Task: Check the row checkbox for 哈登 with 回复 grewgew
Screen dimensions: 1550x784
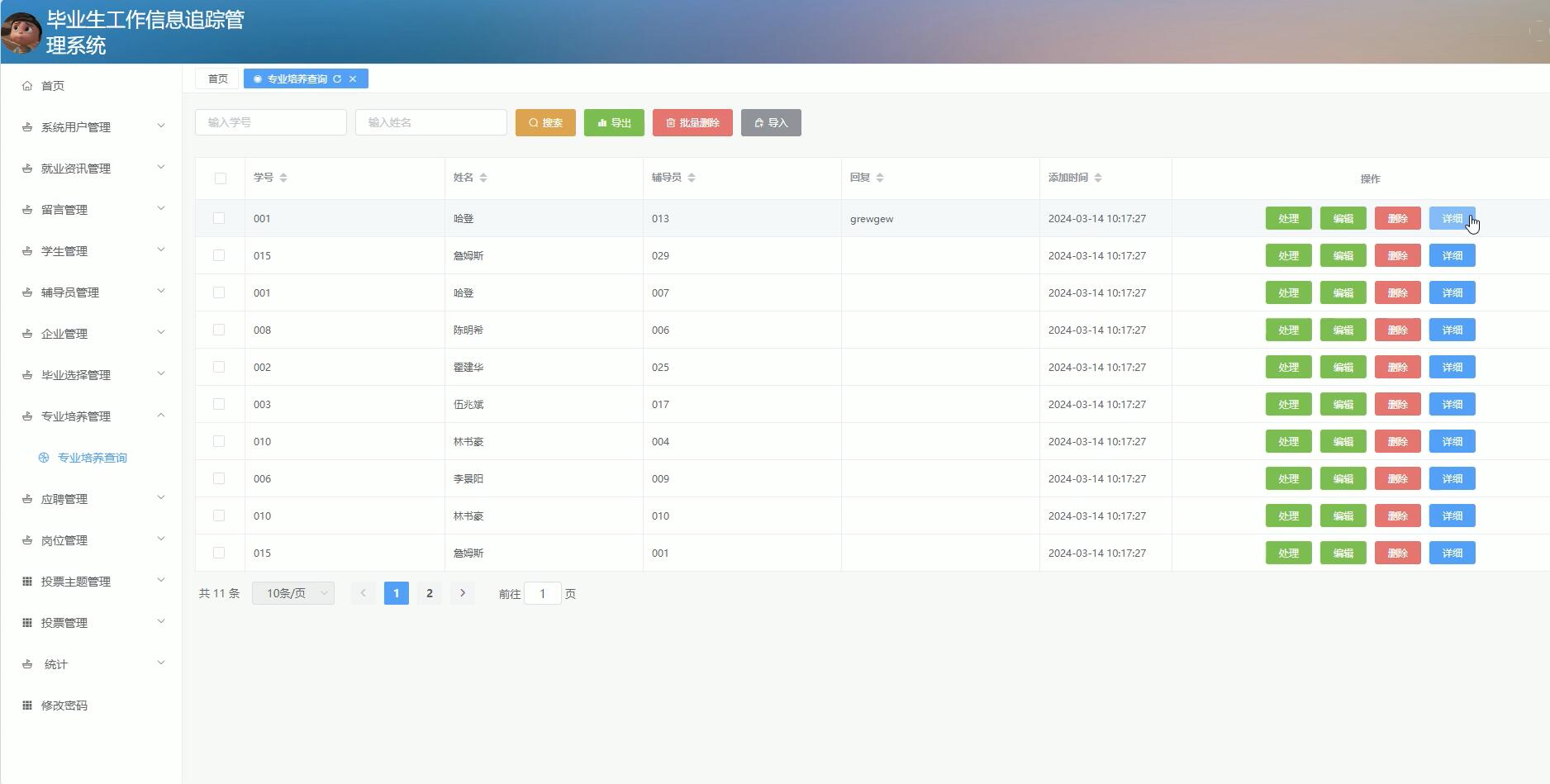Action: click(x=219, y=218)
